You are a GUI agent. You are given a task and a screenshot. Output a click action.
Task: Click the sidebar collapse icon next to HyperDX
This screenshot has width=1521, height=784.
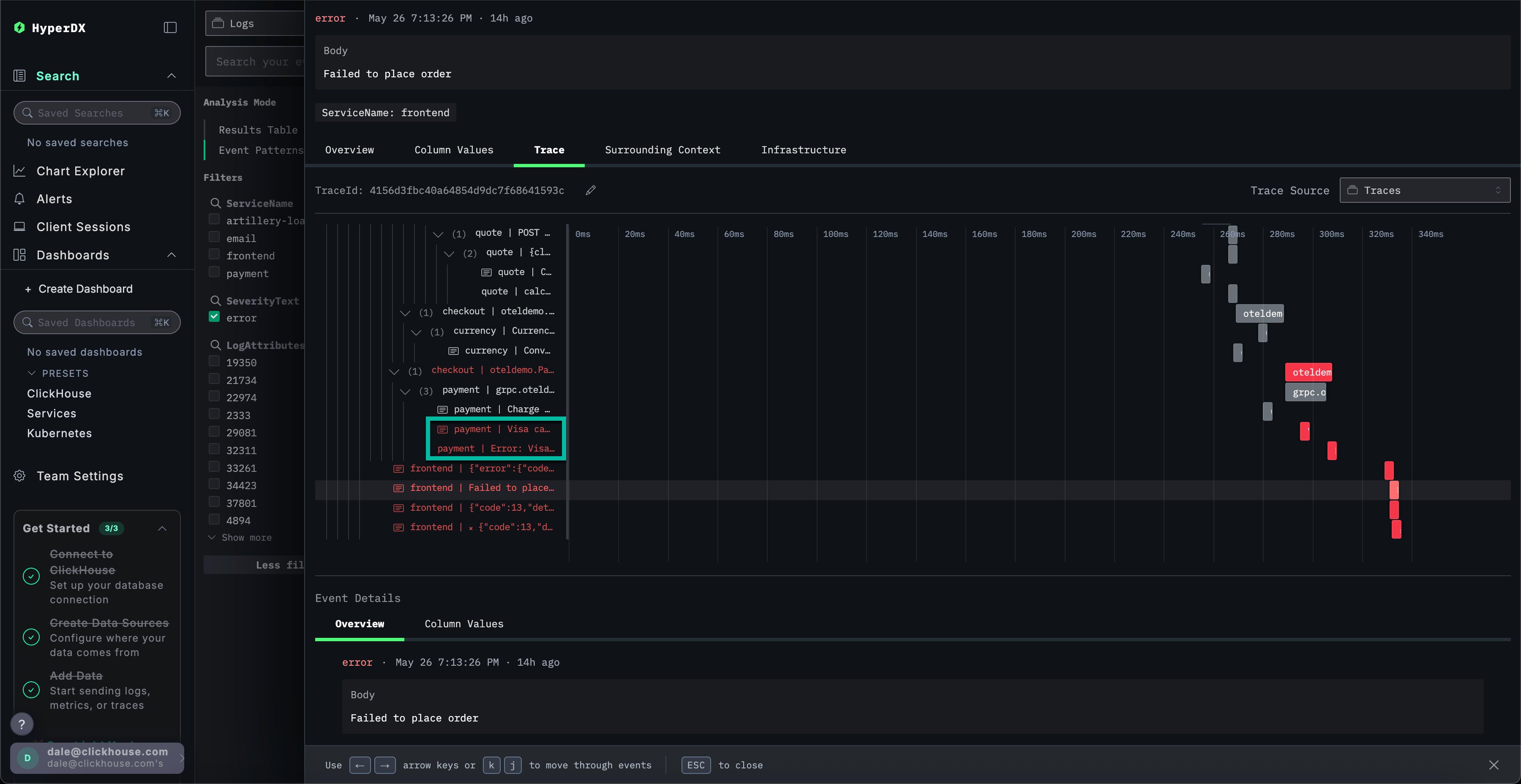click(170, 28)
